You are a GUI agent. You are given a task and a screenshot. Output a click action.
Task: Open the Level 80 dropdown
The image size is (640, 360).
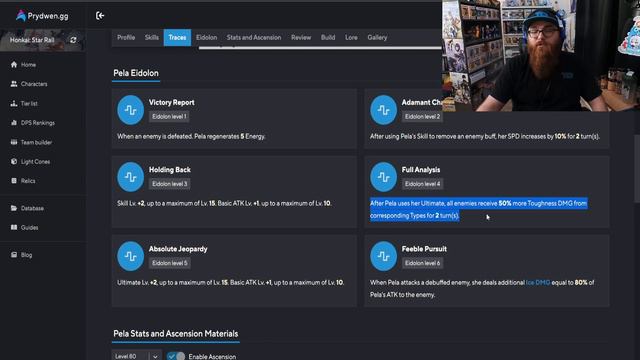point(136,356)
